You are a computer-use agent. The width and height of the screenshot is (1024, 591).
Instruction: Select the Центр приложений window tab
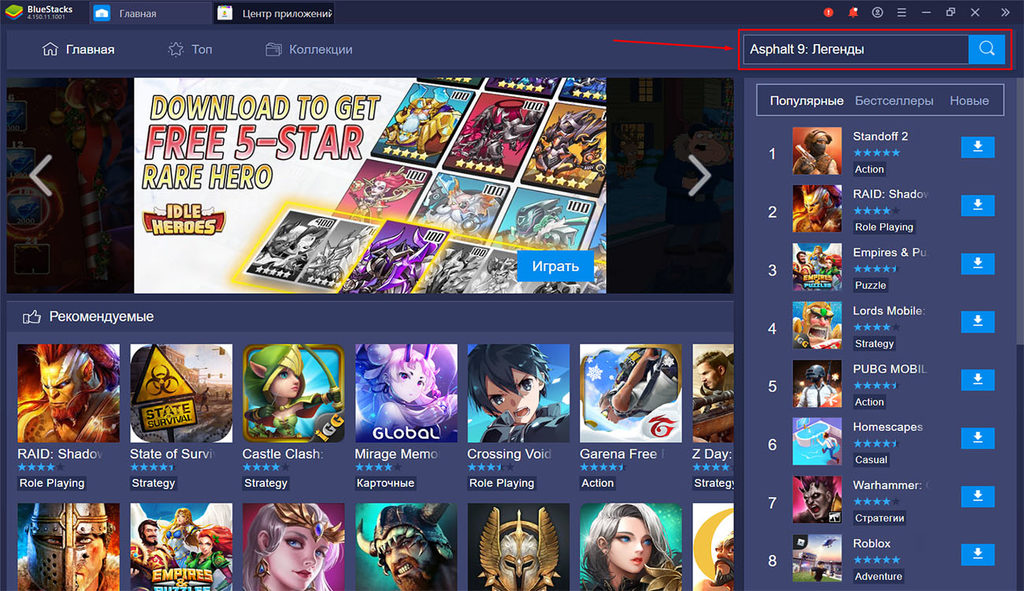point(275,13)
